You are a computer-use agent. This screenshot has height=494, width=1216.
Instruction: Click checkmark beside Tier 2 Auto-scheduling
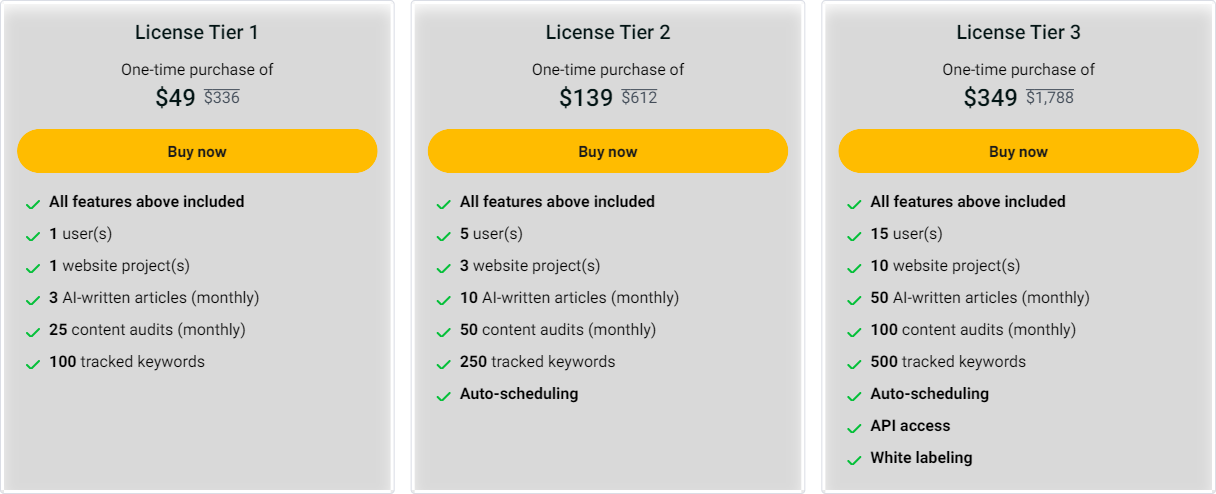pos(444,397)
